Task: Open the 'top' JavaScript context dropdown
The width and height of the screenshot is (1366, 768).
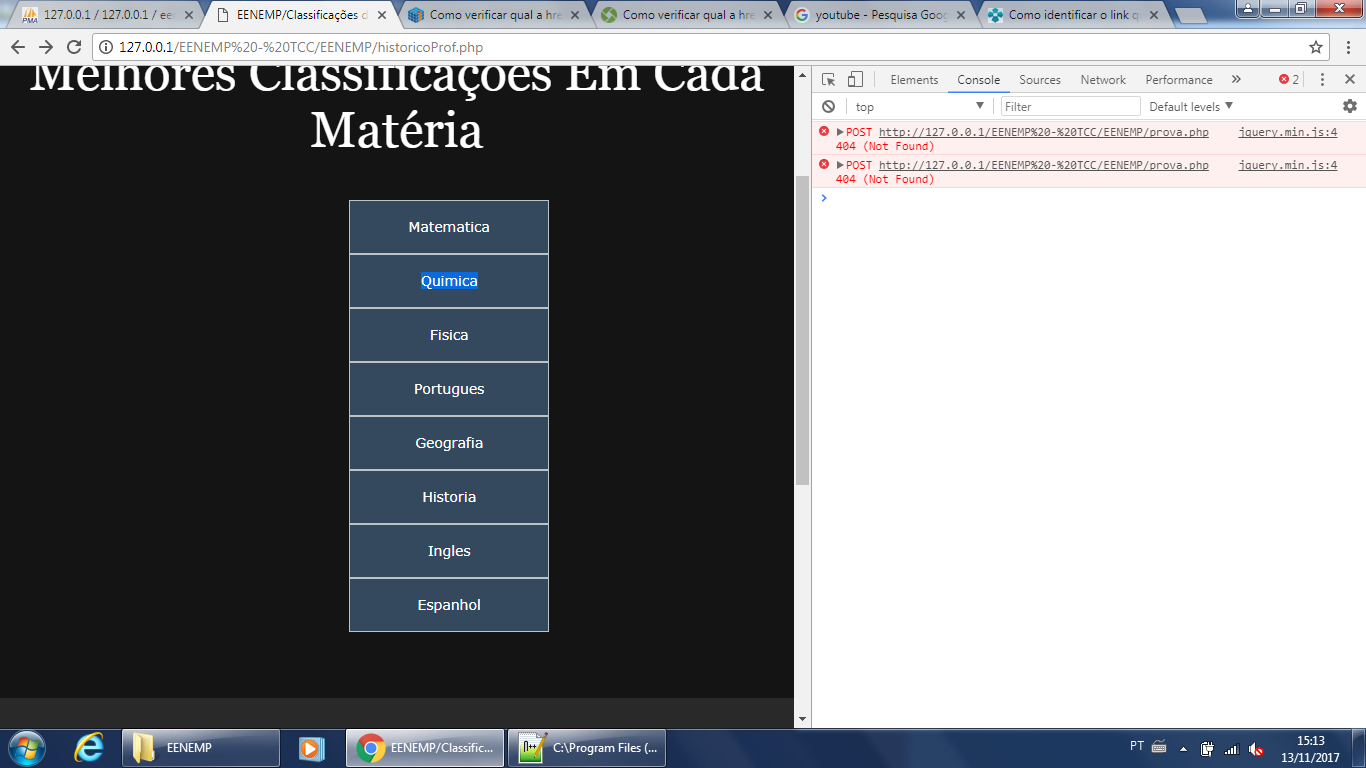Action: click(x=919, y=106)
